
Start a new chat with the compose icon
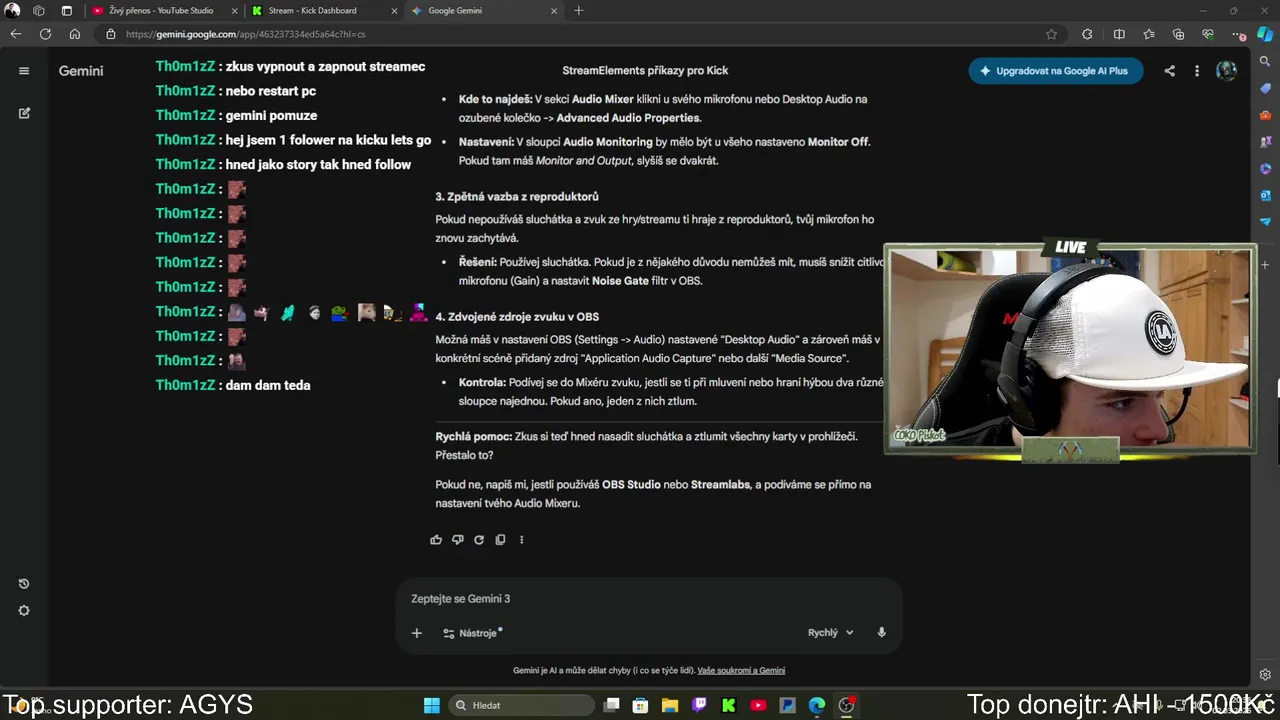pos(24,113)
